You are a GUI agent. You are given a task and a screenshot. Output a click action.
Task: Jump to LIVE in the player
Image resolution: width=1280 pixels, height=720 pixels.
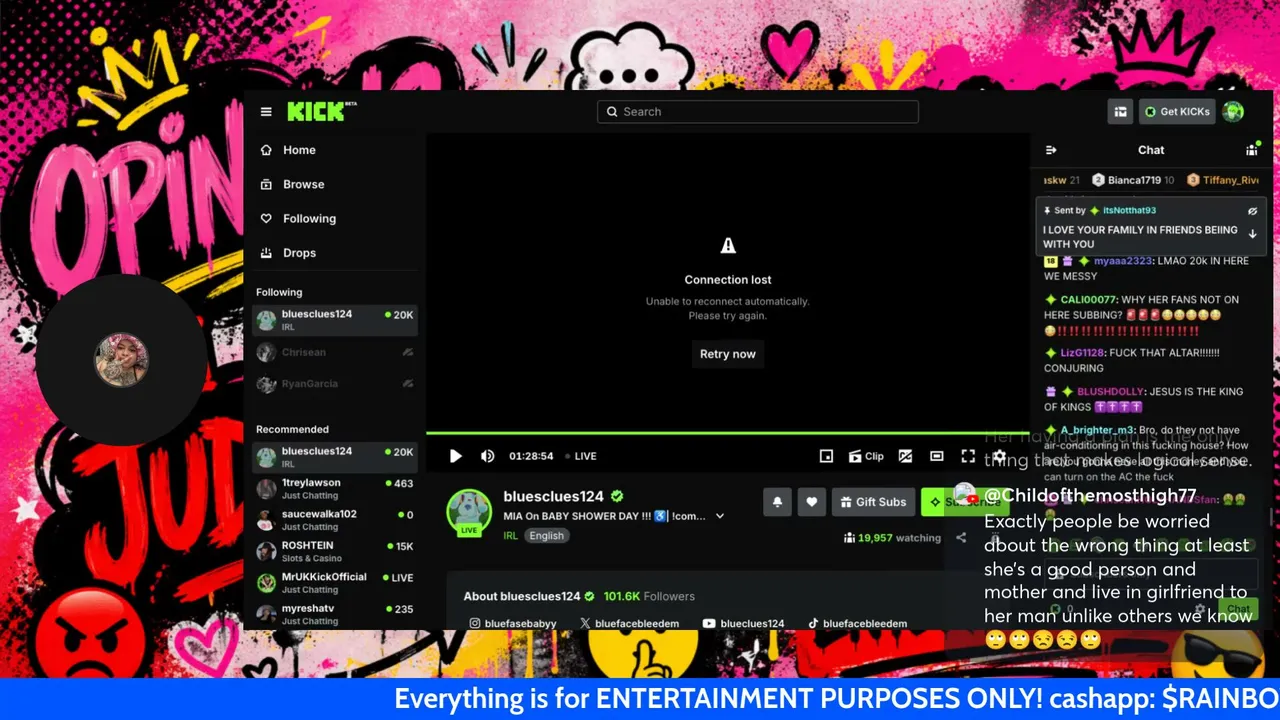coord(581,456)
